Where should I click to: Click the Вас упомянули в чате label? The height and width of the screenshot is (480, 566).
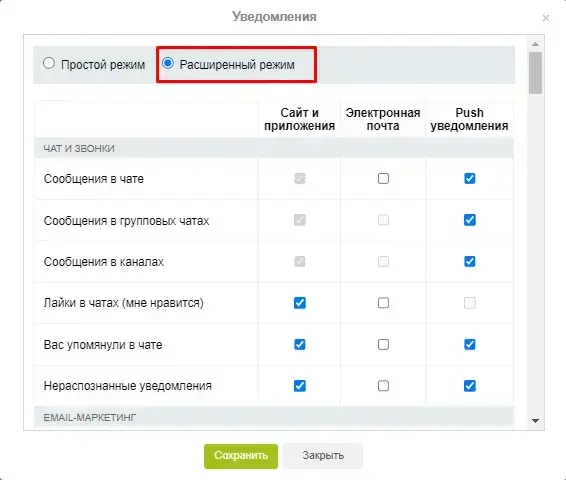(103, 345)
